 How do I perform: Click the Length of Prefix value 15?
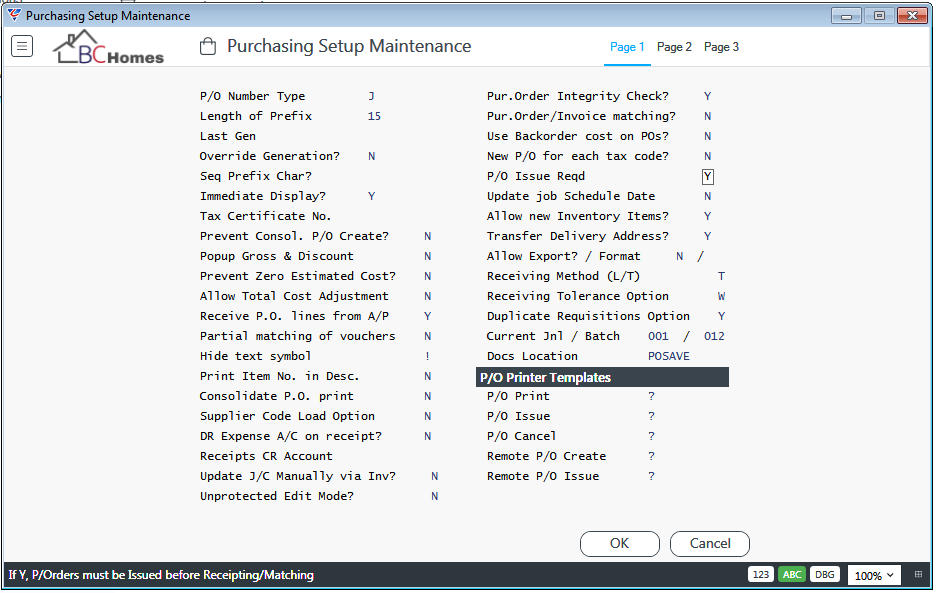point(374,116)
